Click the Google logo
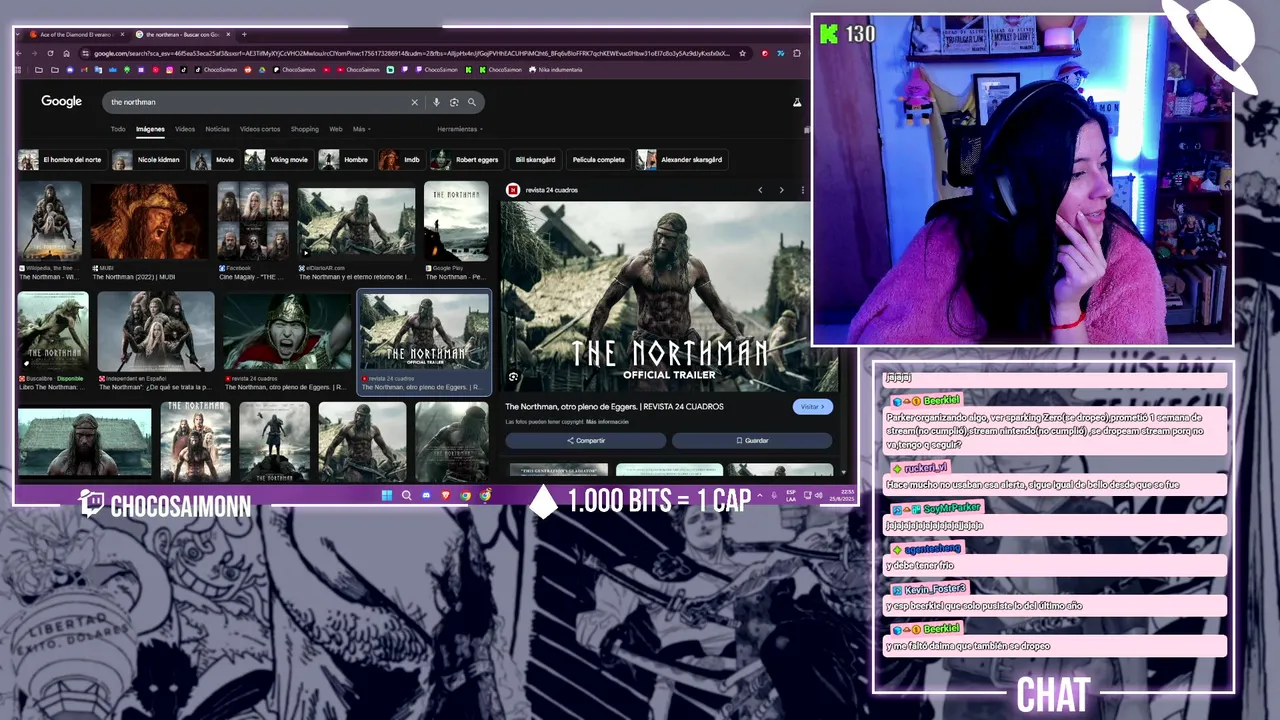 [61, 101]
